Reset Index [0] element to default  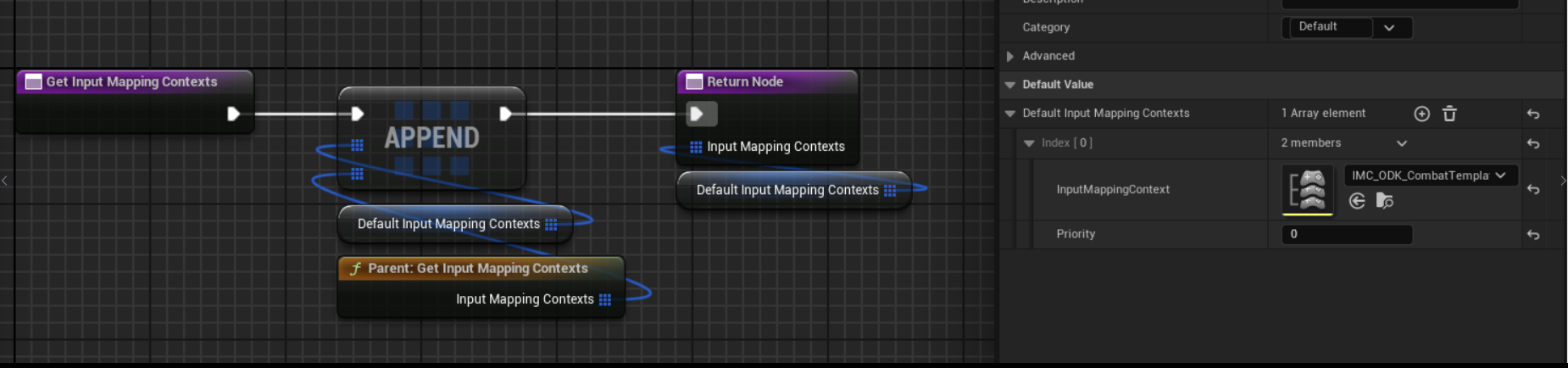tap(1533, 144)
